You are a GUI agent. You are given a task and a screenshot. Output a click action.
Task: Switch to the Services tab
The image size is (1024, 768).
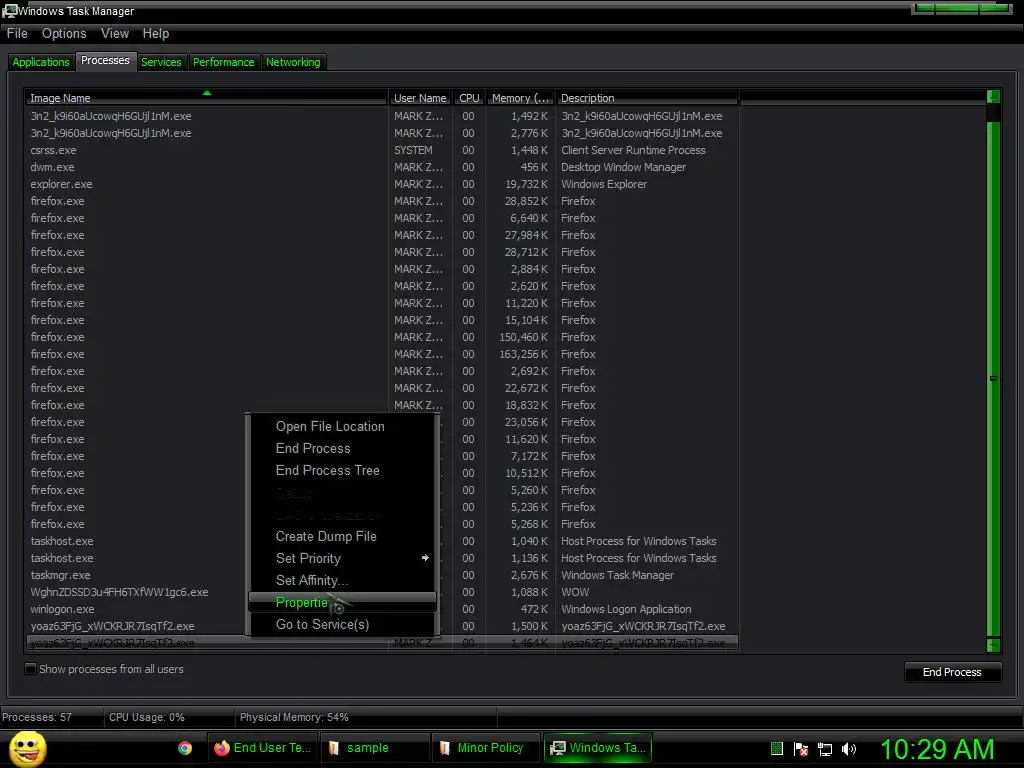click(x=161, y=62)
